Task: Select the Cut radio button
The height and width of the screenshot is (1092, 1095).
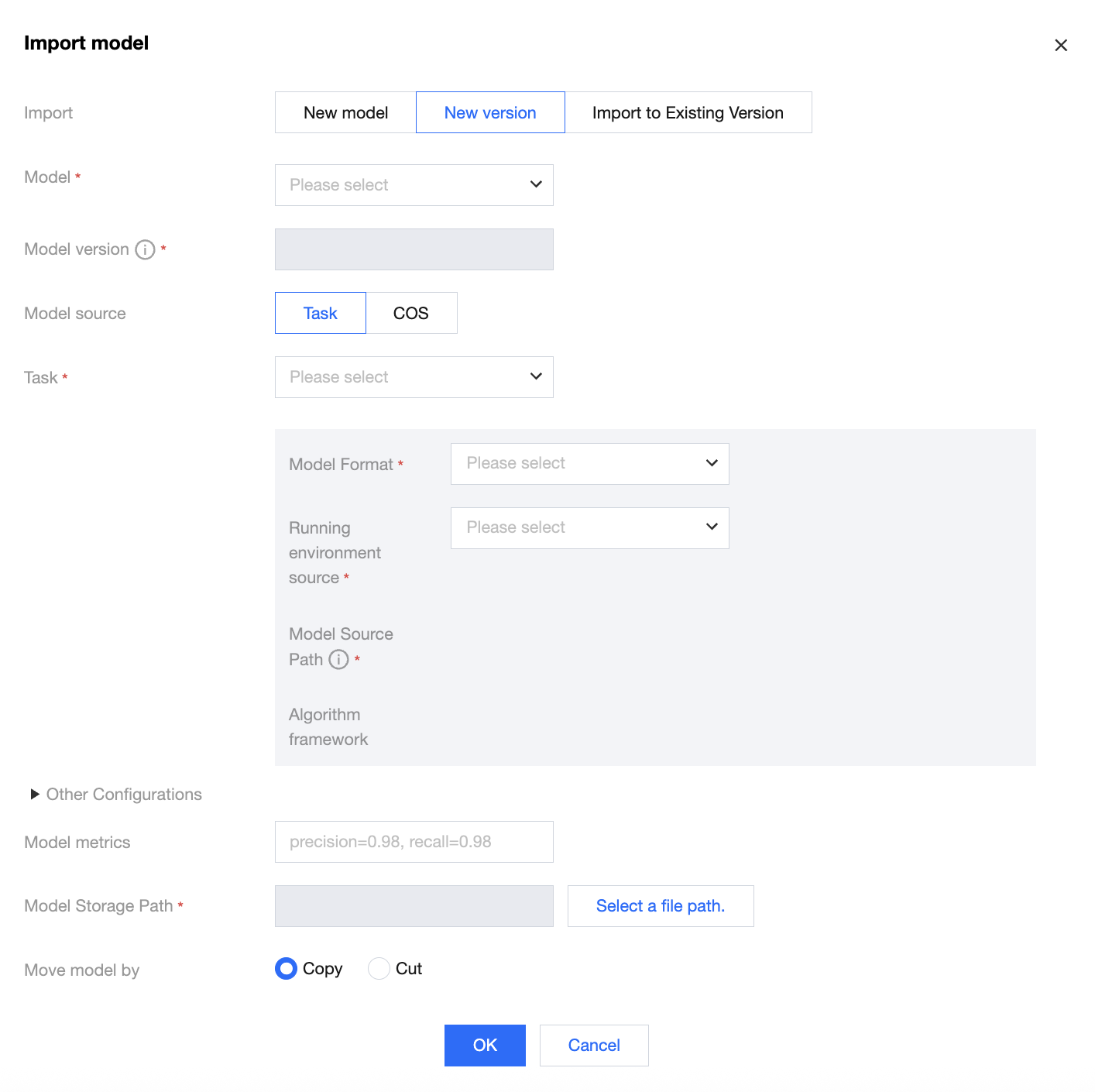Action: (x=379, y=968)
